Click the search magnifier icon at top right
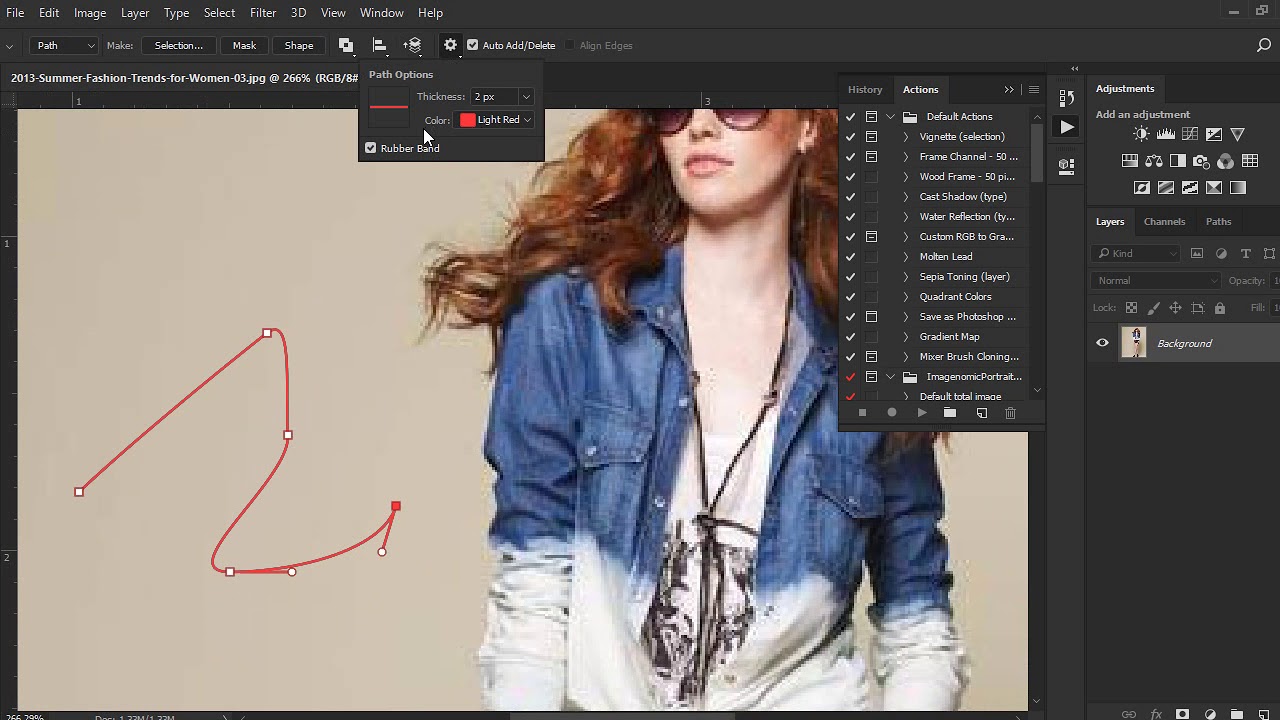 (1264, 45)
